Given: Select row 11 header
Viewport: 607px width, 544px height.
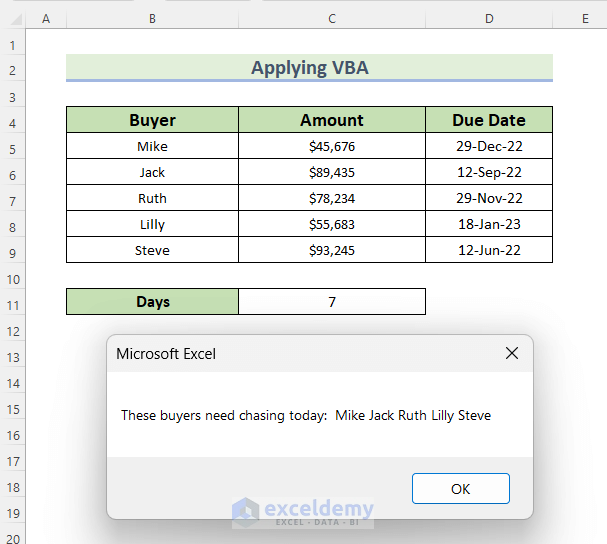Looking at the screenshot, I should pos(12,302).
